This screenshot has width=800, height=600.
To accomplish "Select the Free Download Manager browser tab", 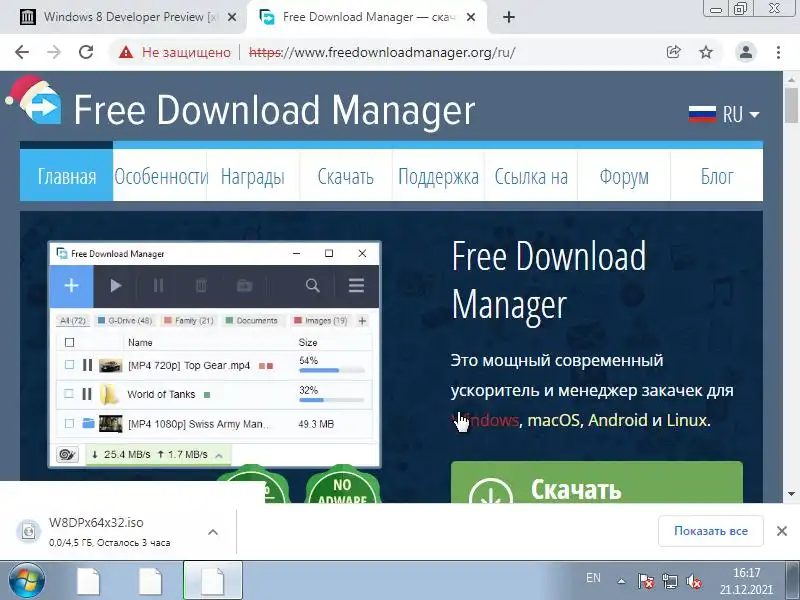I will [x=366, y=17].
